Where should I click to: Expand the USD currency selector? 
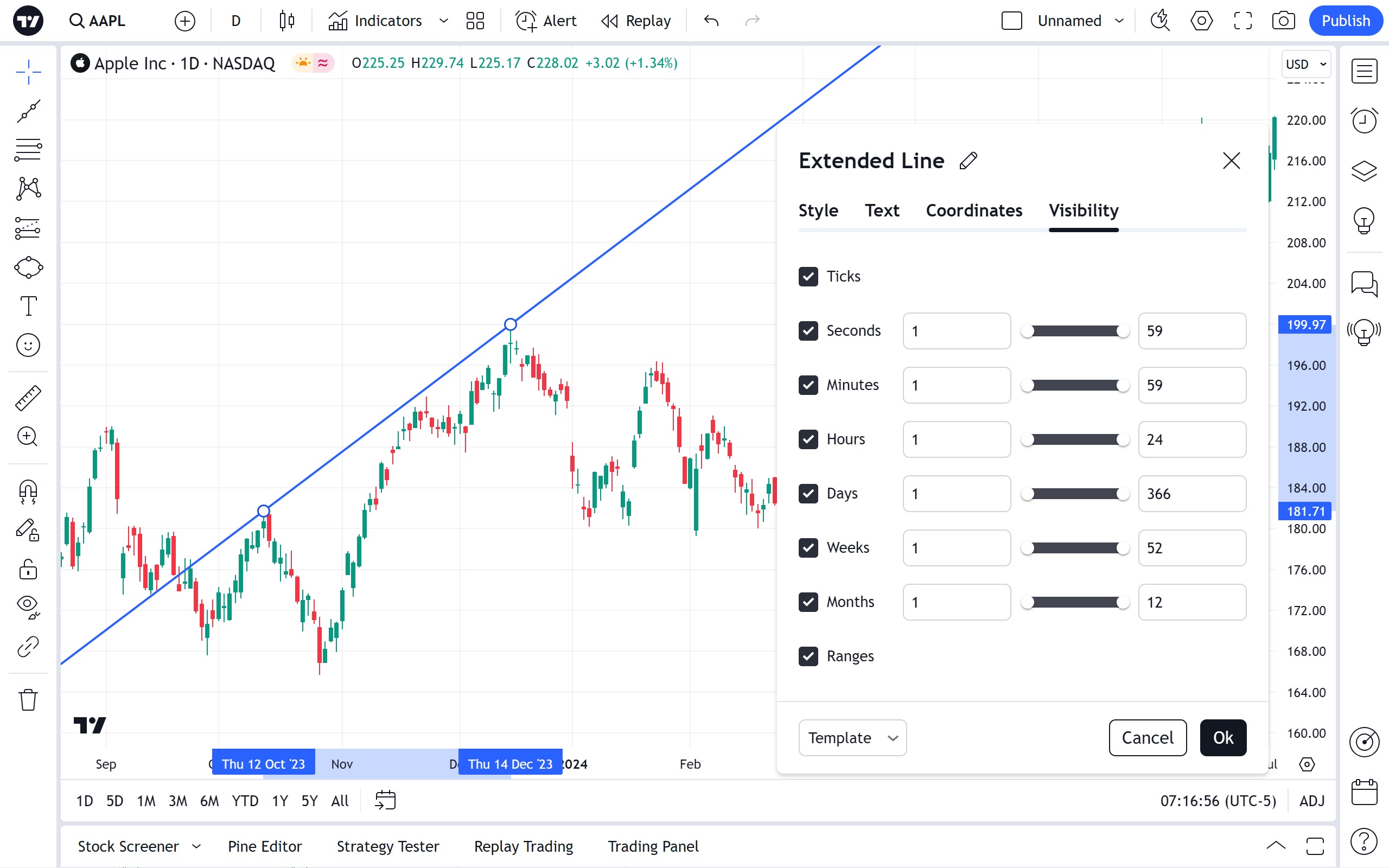click(1306, 65)
